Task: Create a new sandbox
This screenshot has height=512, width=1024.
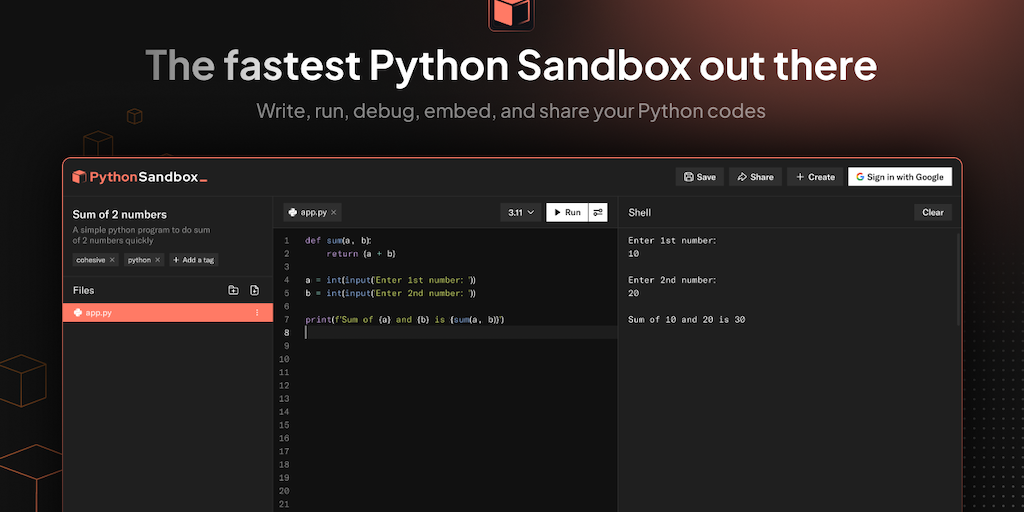Action: pyautogui.click(x=814, y=177)
